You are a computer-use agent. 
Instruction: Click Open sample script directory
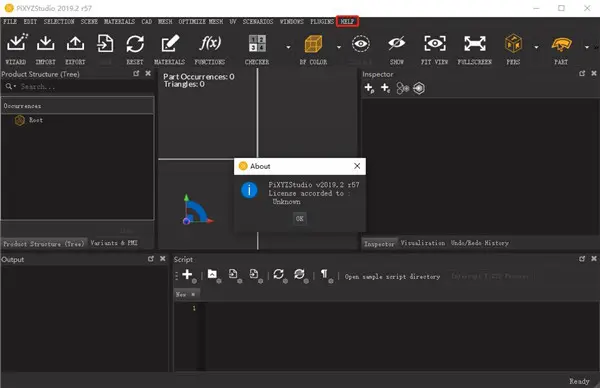392,277
